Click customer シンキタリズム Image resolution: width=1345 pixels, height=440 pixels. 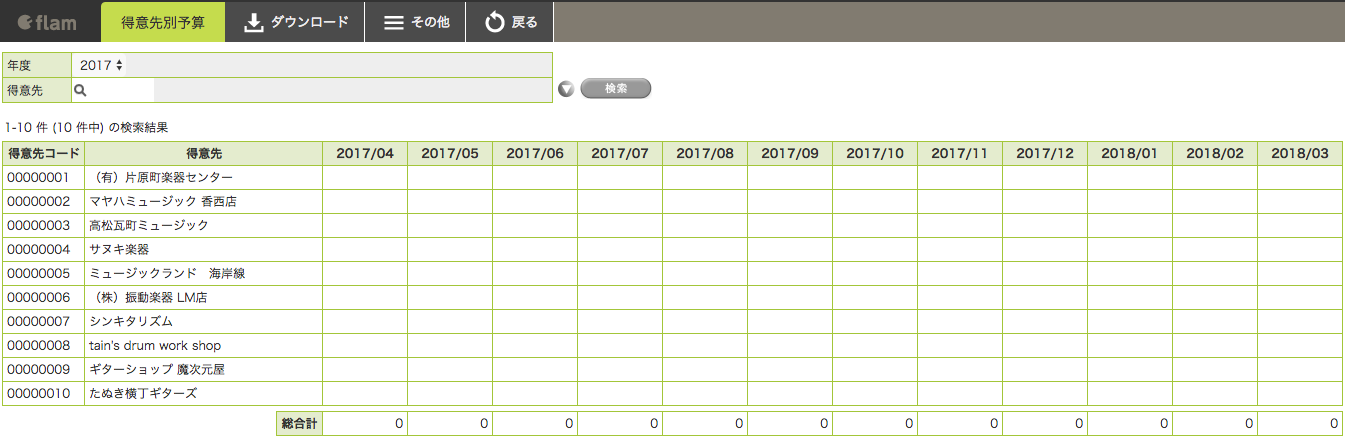click(131, 322)
